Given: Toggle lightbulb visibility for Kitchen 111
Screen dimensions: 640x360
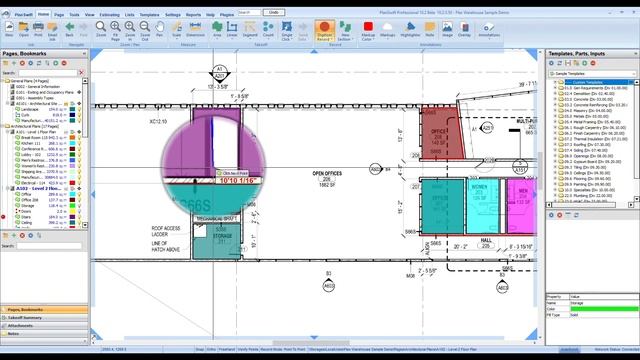Looking at the screenshot, I should pyautogui.click(x=79, y=143).
